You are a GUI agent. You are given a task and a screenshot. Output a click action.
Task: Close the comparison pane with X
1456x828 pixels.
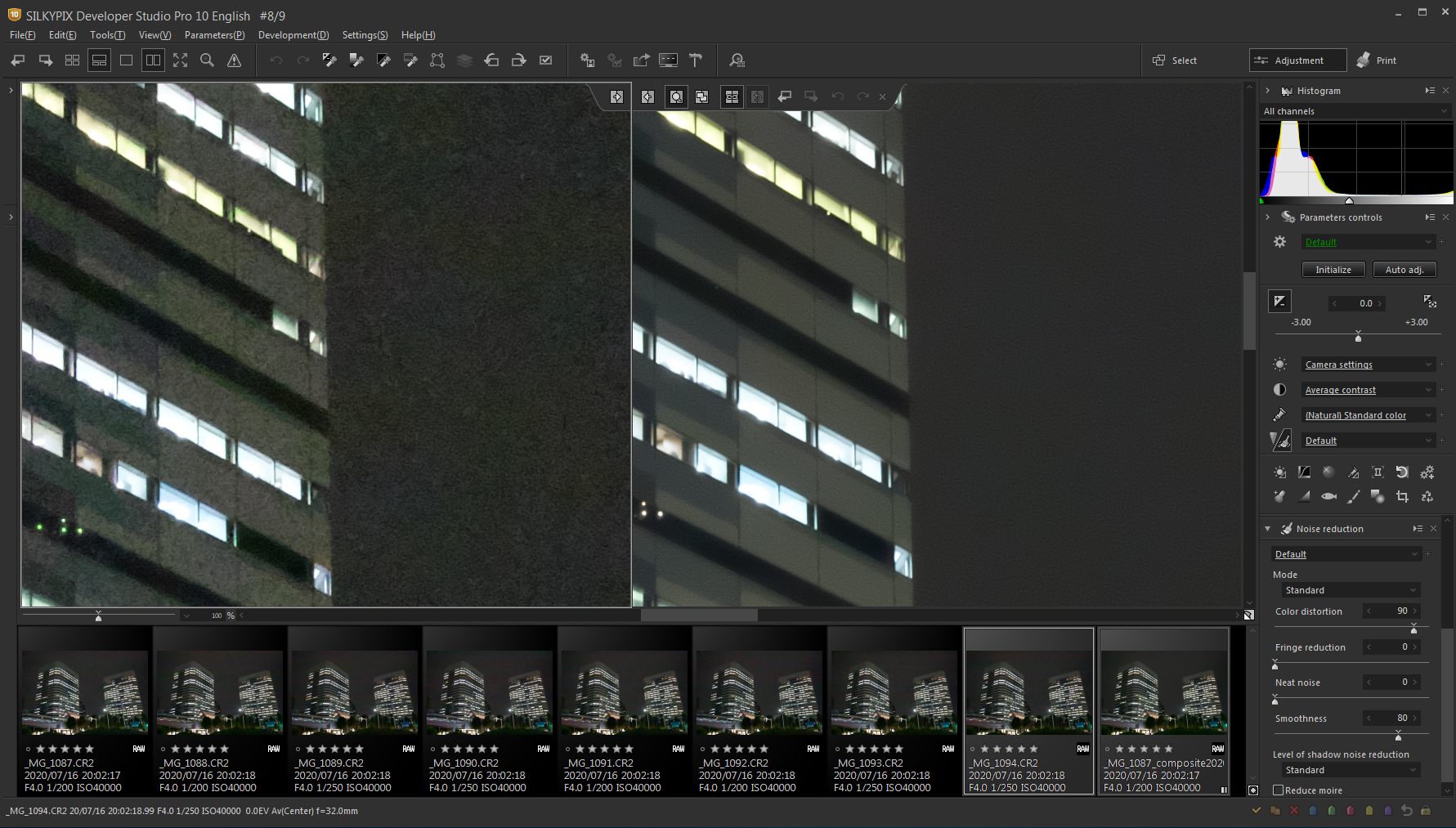pos(882,96)
